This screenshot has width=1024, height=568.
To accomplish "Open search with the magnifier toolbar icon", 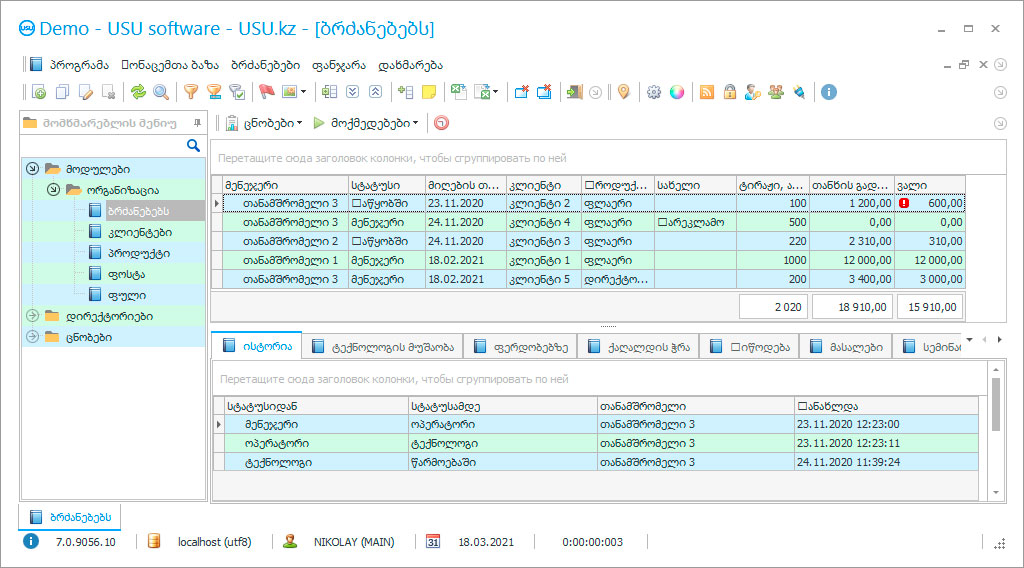I will [161, 92].
